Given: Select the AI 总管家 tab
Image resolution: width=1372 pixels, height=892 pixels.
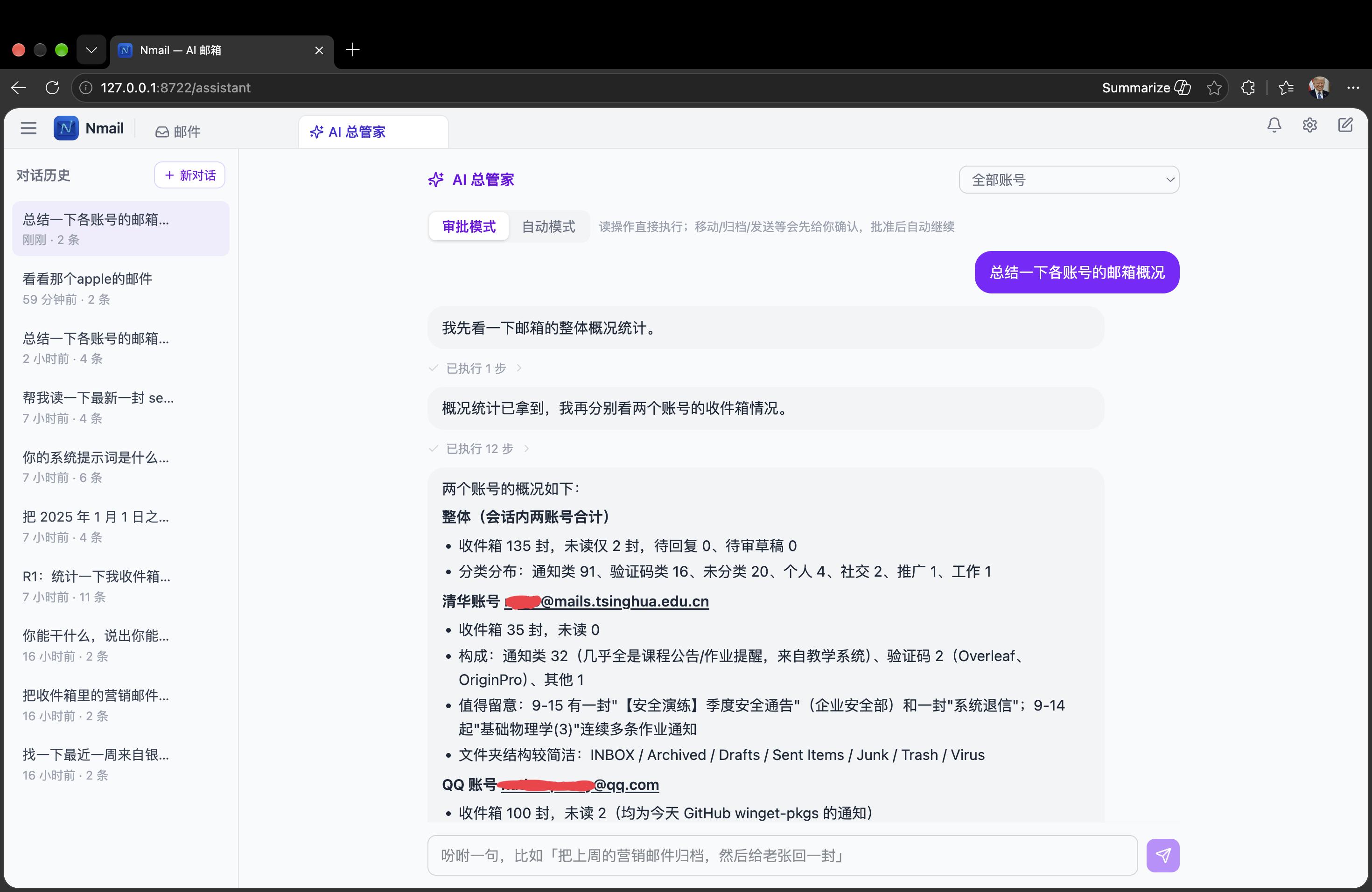Looking at the screenshot, I should (x=373, y=132).
